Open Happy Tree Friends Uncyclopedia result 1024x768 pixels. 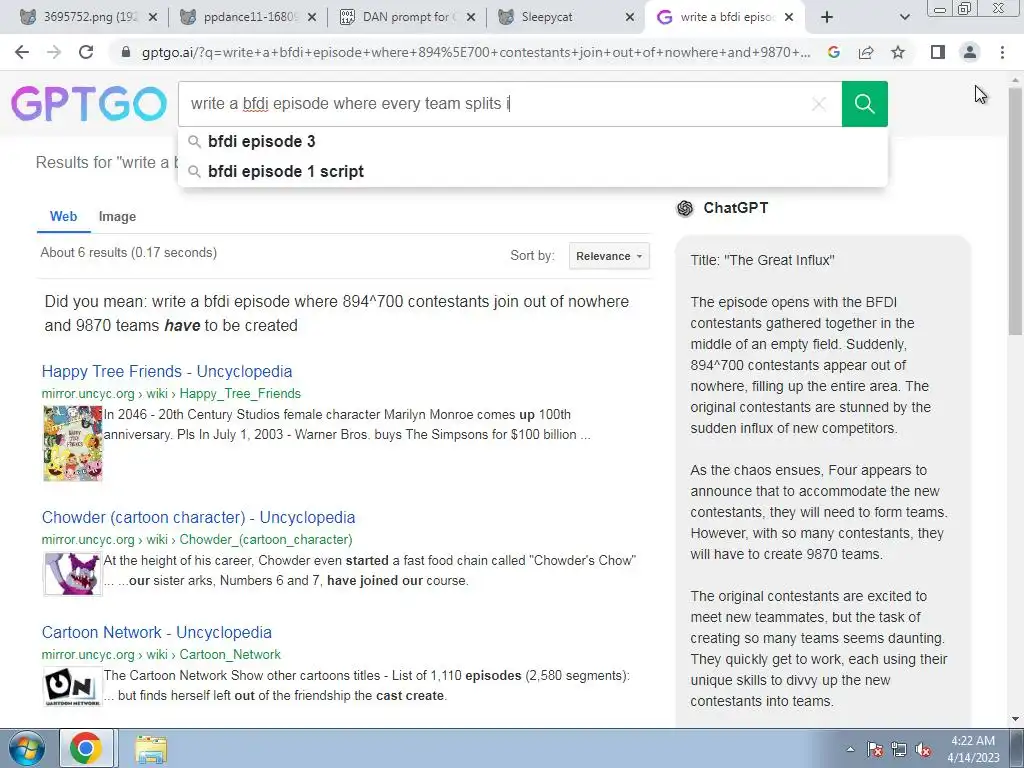(x=167, y=371)
